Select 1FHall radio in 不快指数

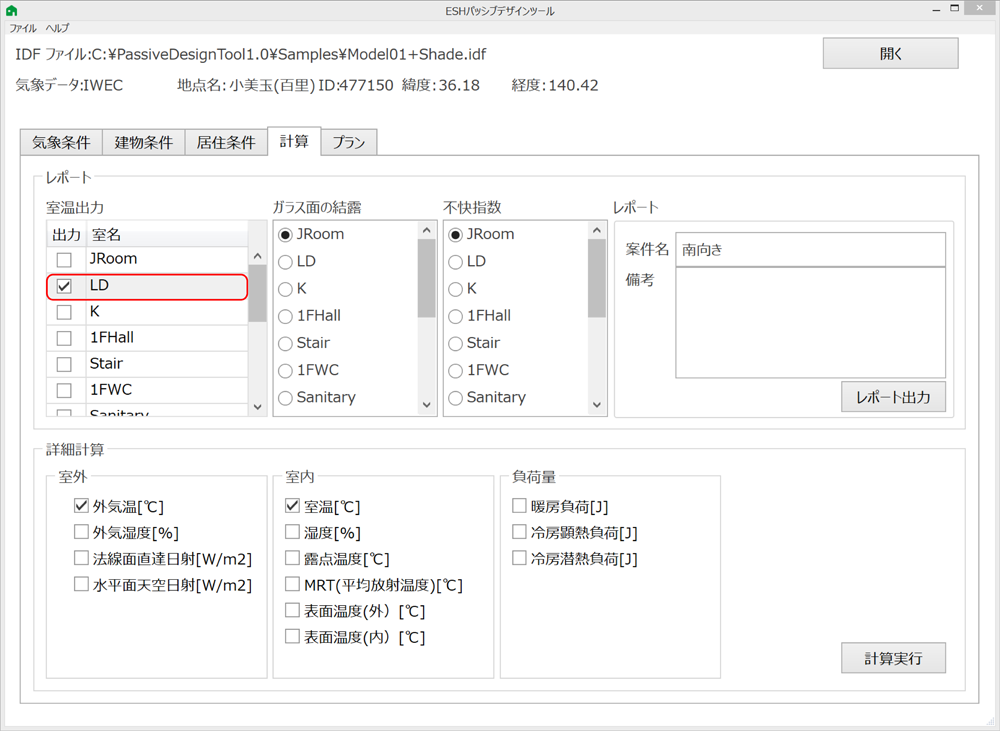coord(455,316)
